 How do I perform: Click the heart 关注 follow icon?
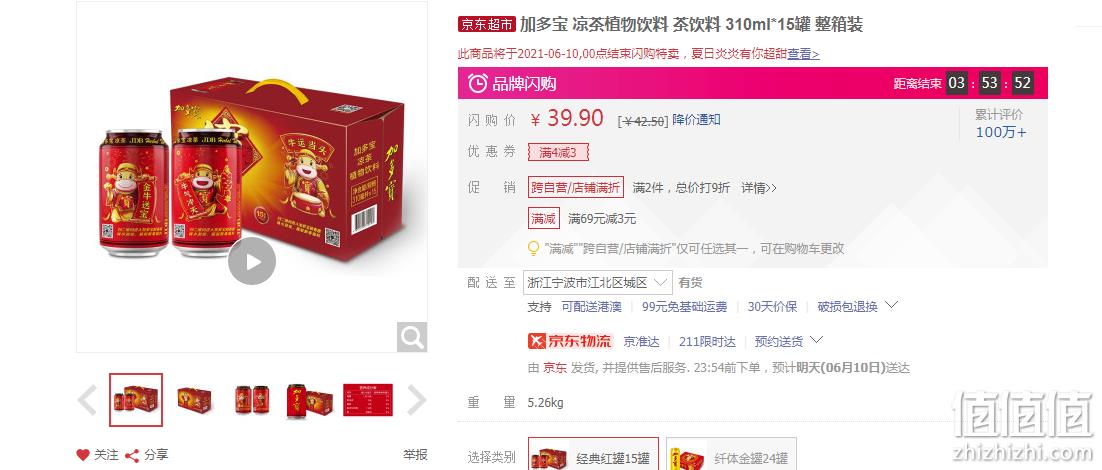(x=83, y=455)
